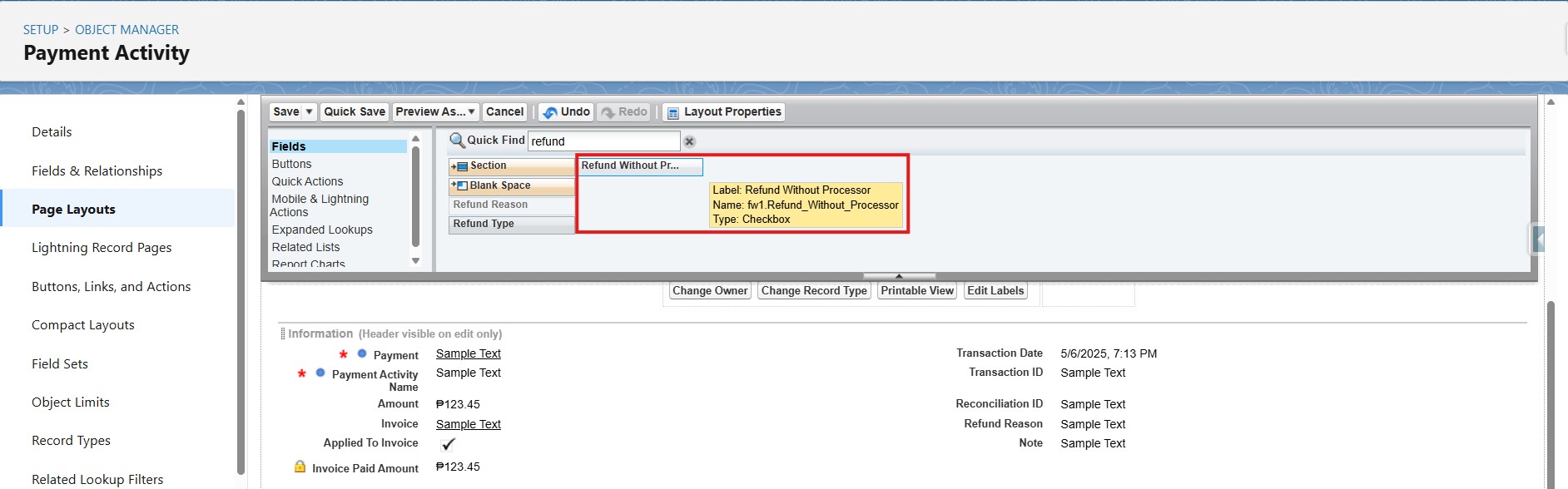Select Quick Actions palette category
Image resolution: width=1568 pixels, height=489 pixels.
click(307, 181)
